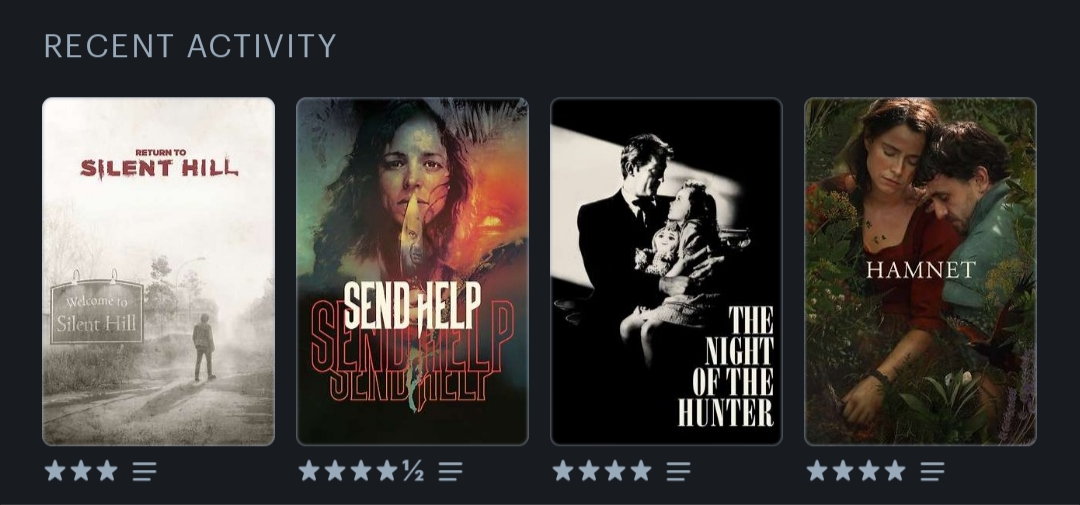Screen dimensions: 1080x505
Task: Click the fourth star under Send Help
Action: pos(387,471)
